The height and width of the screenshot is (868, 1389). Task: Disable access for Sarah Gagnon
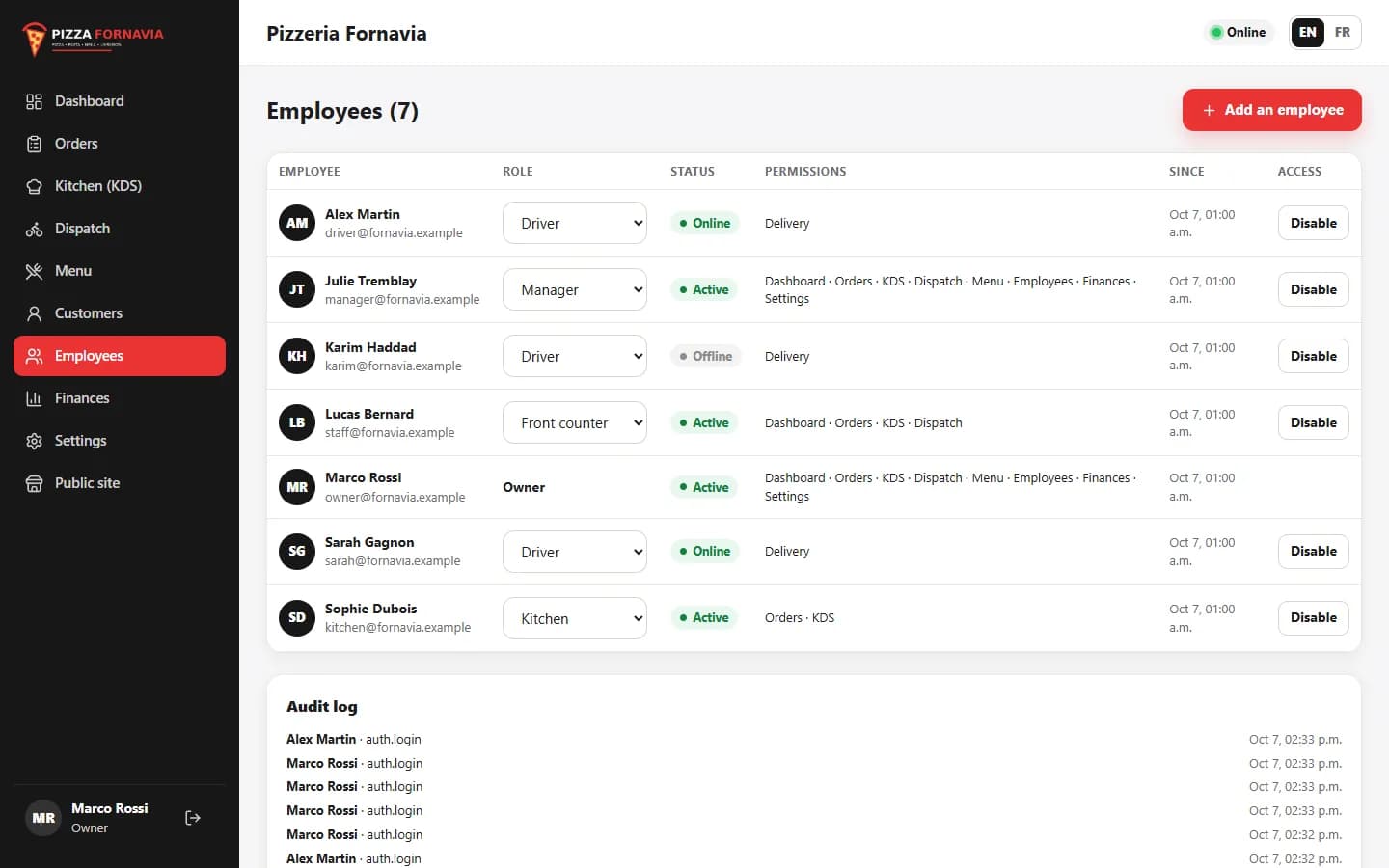click(1313, 551)
